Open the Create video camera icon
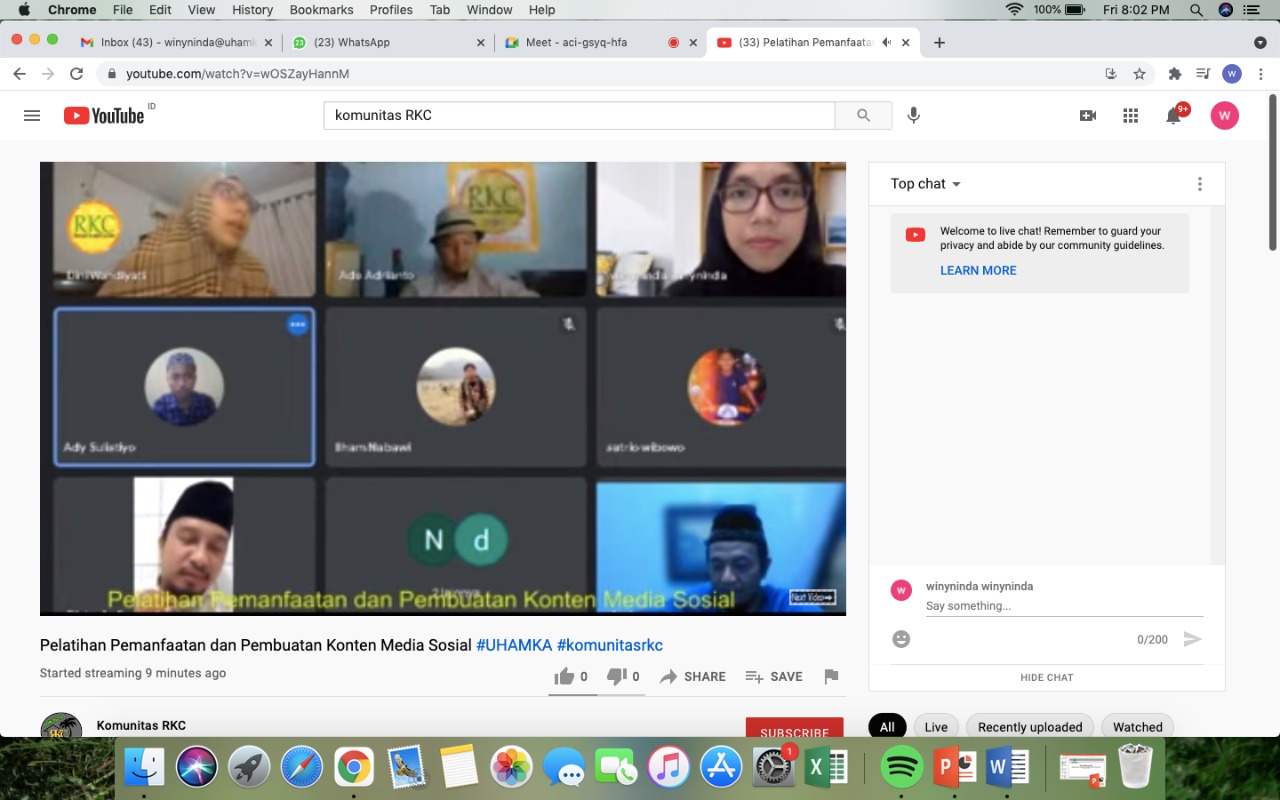Image resolution: width=1280 pixels, height=800 pixels. click(x=1088, y=116)
